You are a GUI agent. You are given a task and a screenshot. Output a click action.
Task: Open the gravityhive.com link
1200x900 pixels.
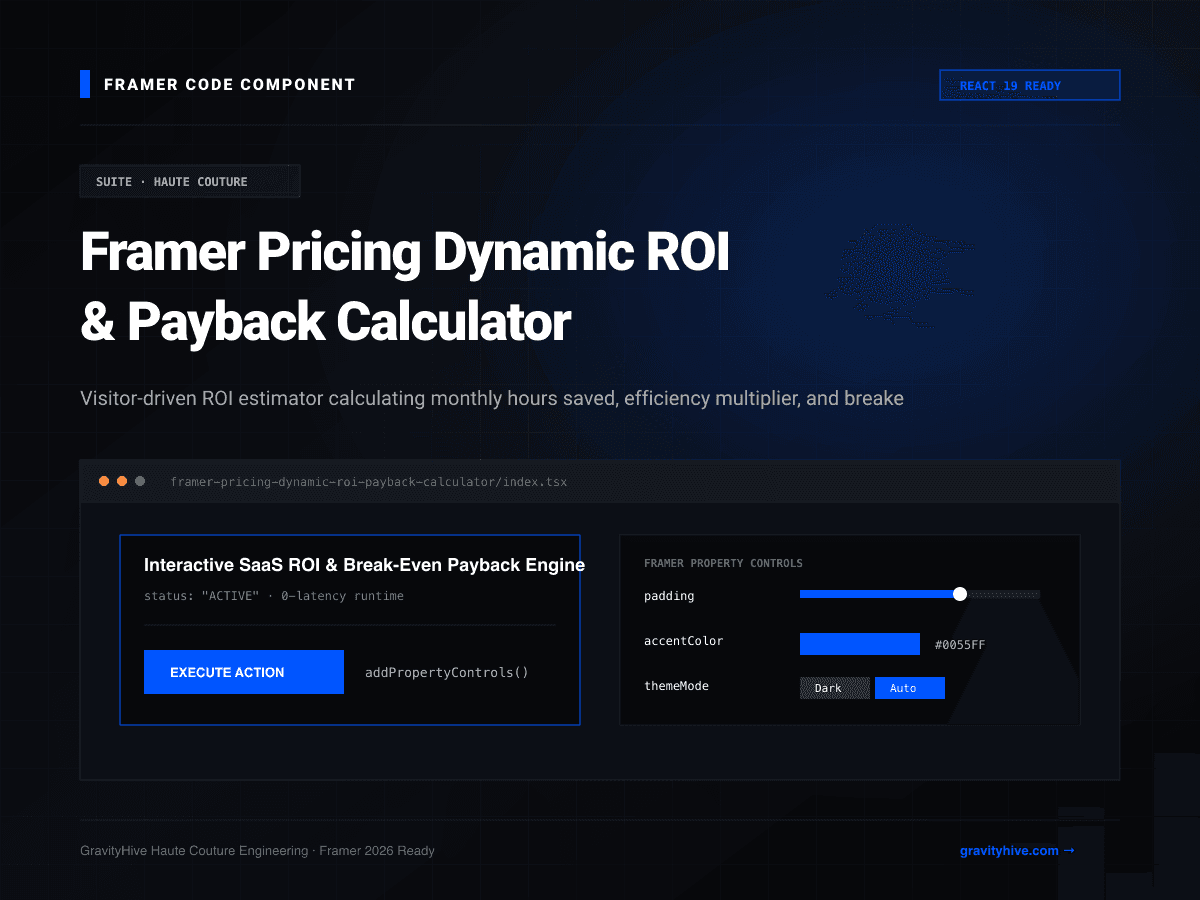(x=1017, y=851)
